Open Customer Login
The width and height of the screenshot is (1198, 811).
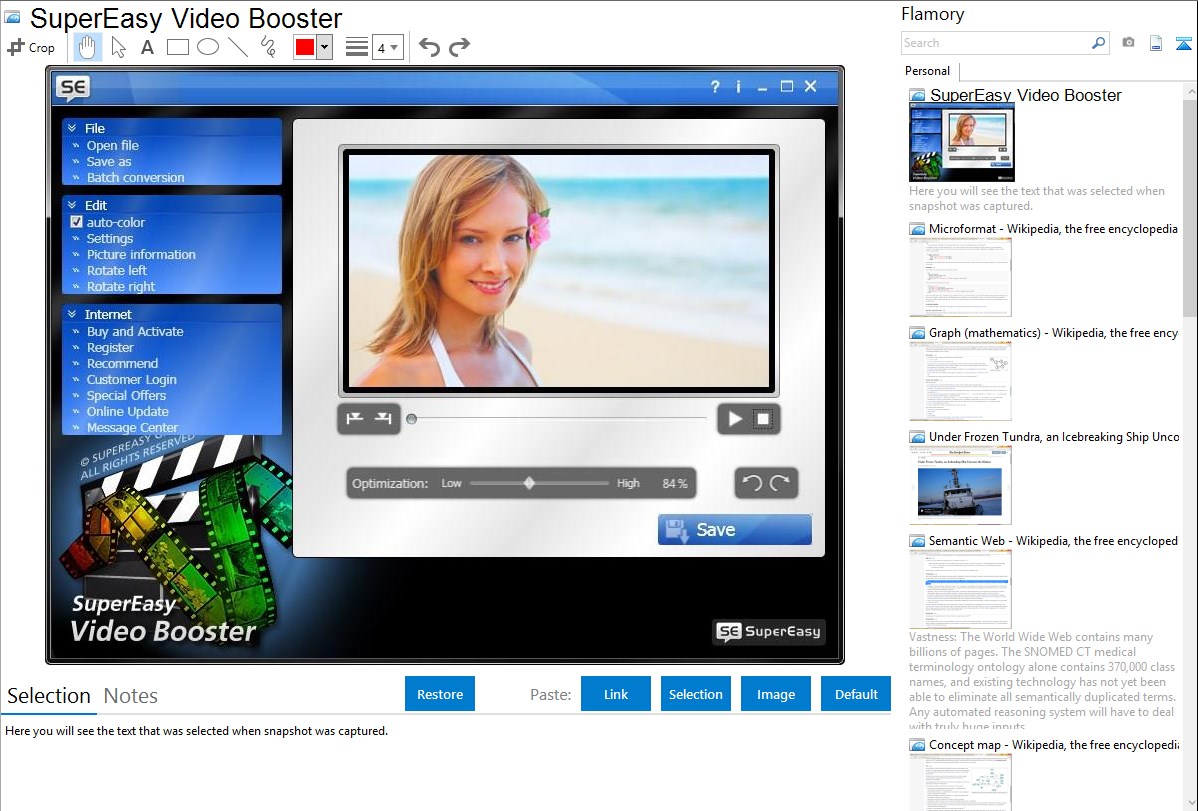131,380
